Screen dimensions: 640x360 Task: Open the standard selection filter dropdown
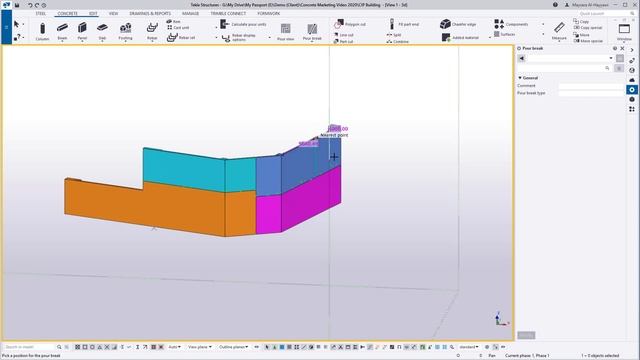tap(469, 347)
